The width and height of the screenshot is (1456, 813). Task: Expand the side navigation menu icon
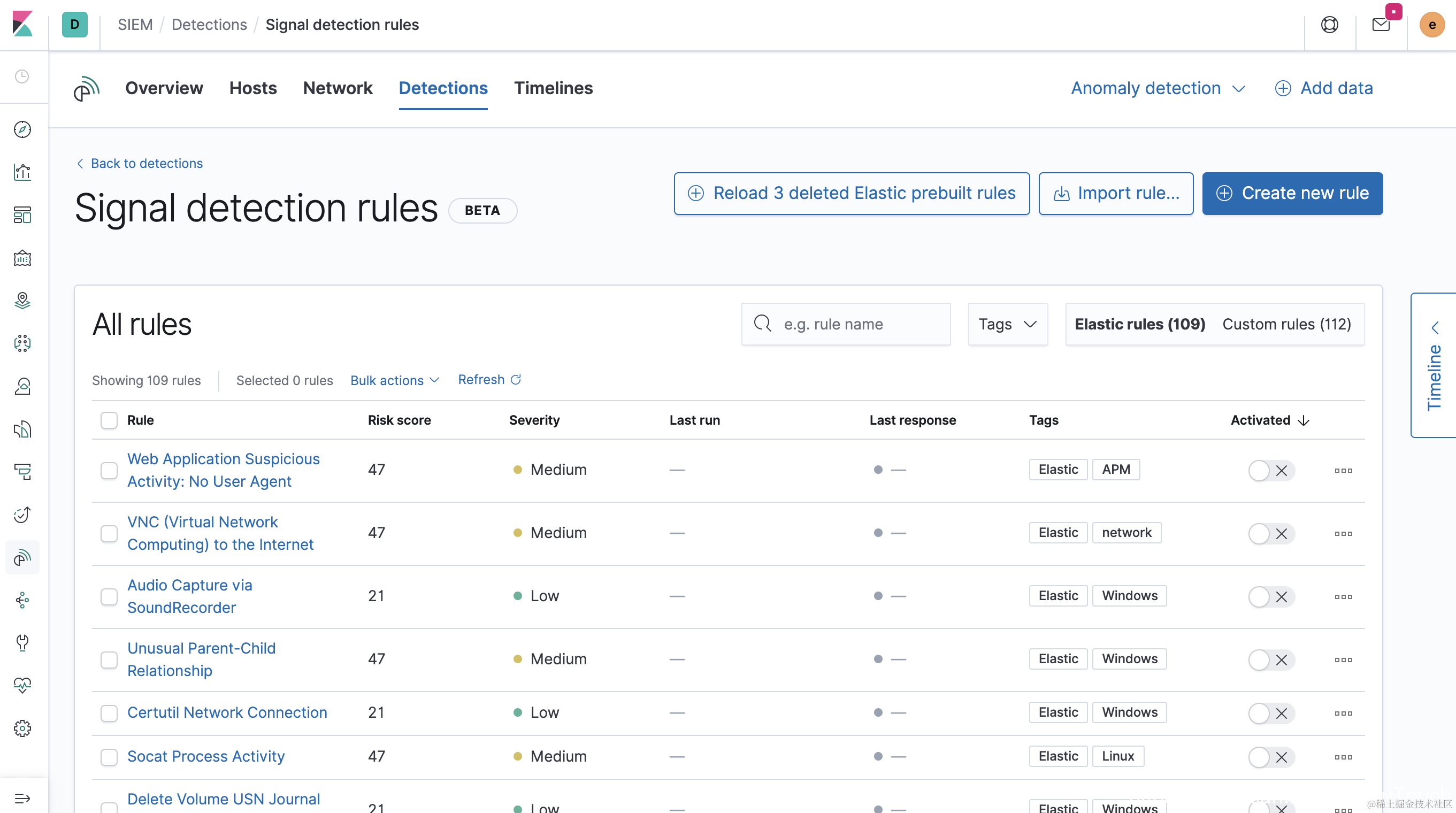(x=22, y=799)
